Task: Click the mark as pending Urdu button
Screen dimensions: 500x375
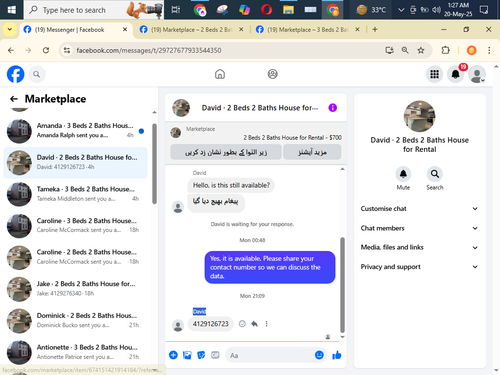Action: [226, 152]
